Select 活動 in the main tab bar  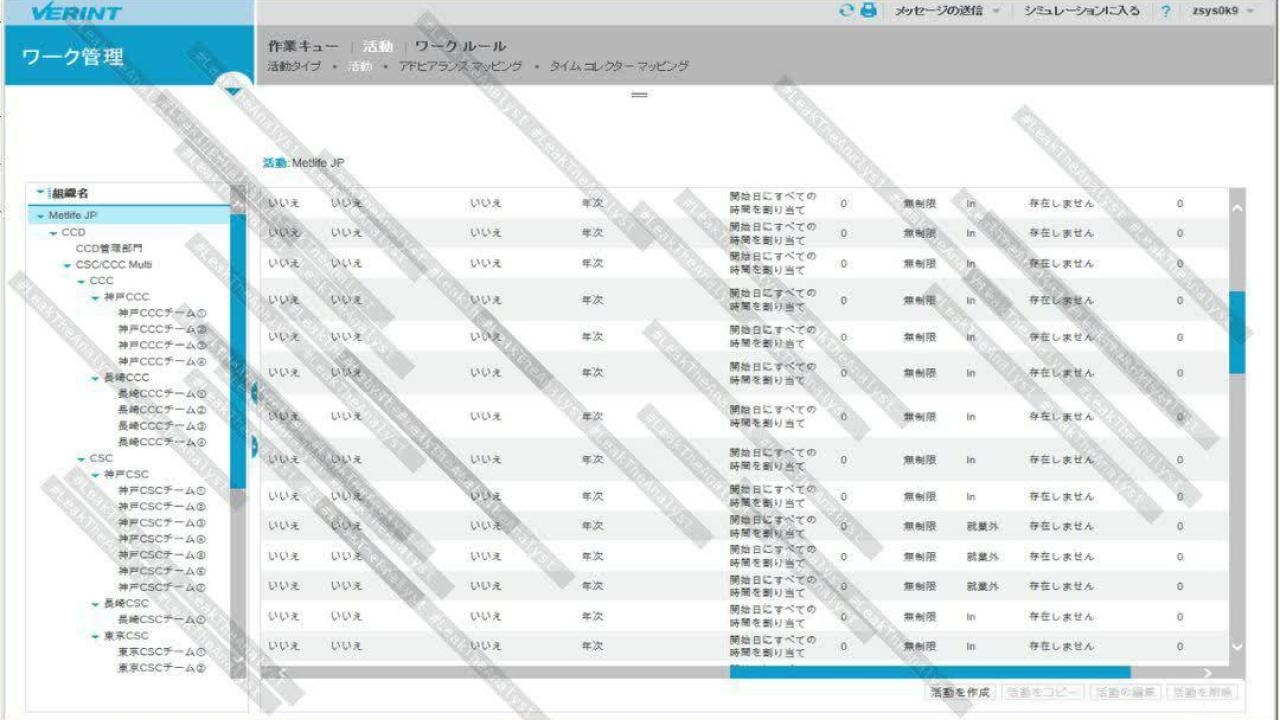(377, 46)
